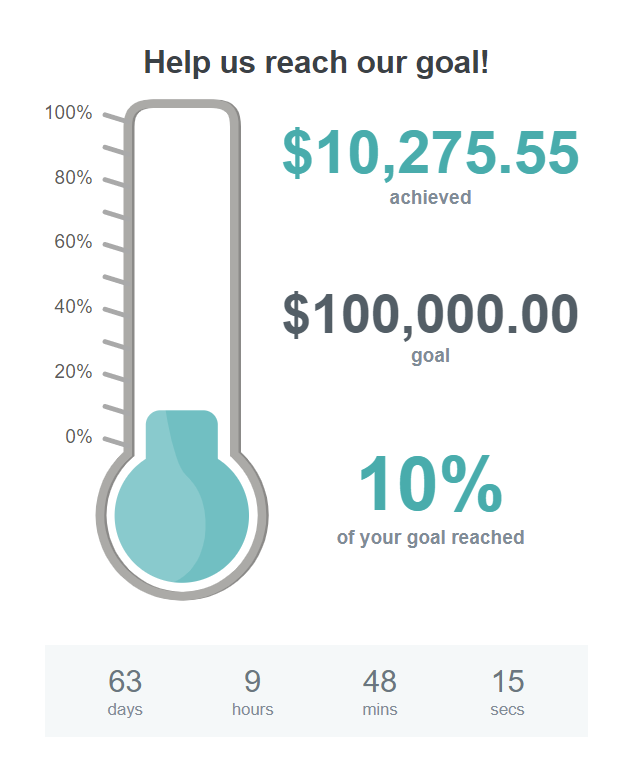The height and width of the screenshot is (775, 632).
Task: Select the $100,000.00 goal amount
Action: click(x=430, y=313)
